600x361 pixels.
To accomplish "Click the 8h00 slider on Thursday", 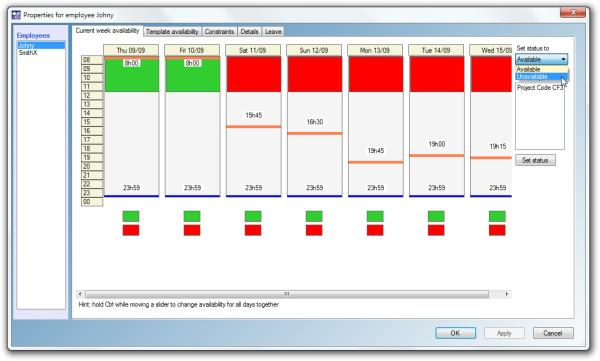I will (131, 58).
